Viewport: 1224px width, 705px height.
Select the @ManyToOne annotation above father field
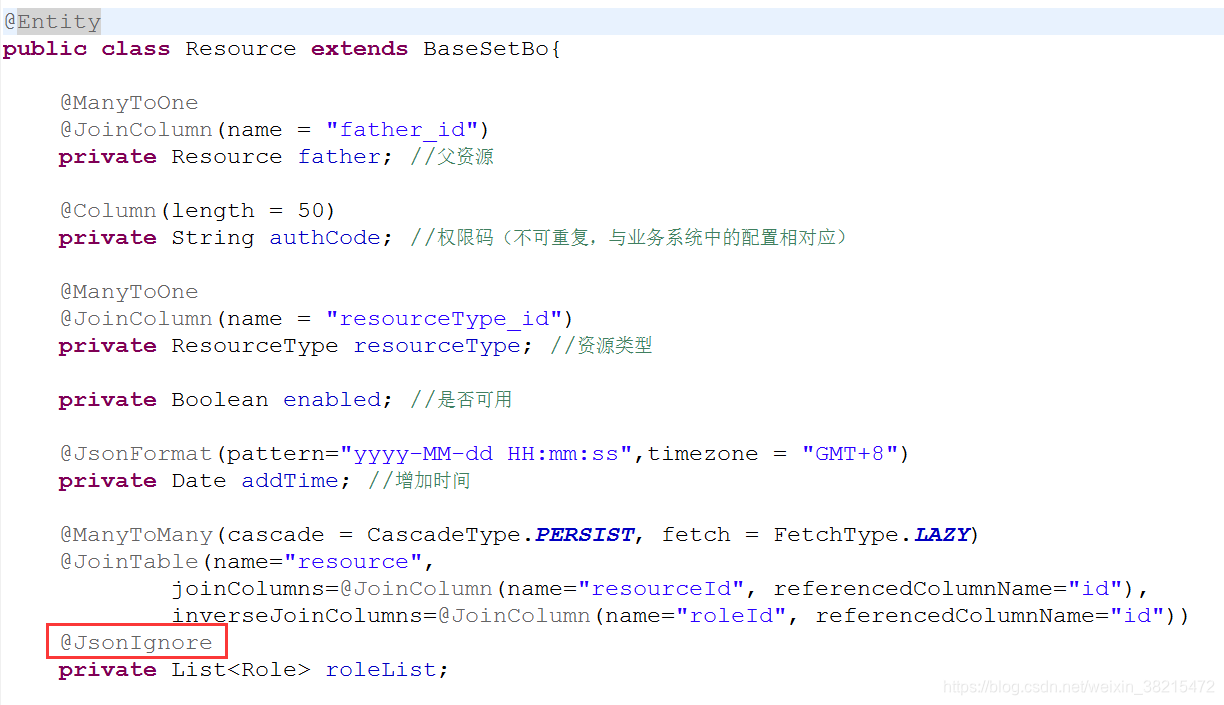tap(128, 102)
